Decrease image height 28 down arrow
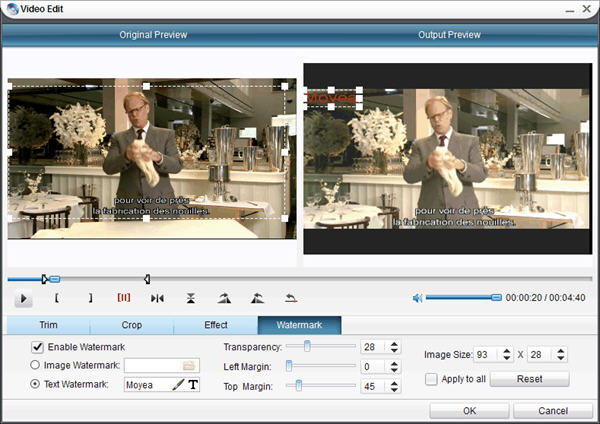The width and height of the screenshot is (600, 424). (561, 358)
